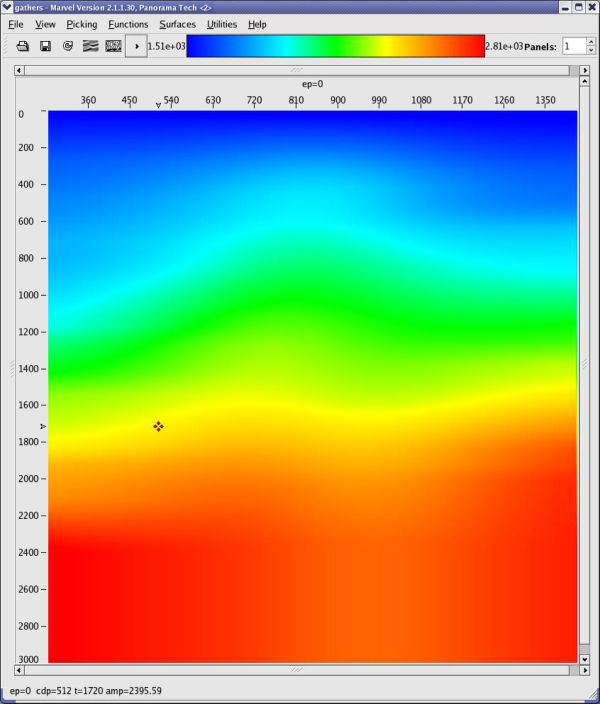This screenshot has width=600, height=704.
Task: Click the 'ep=0' label above the plot
Action: [313, 84]
